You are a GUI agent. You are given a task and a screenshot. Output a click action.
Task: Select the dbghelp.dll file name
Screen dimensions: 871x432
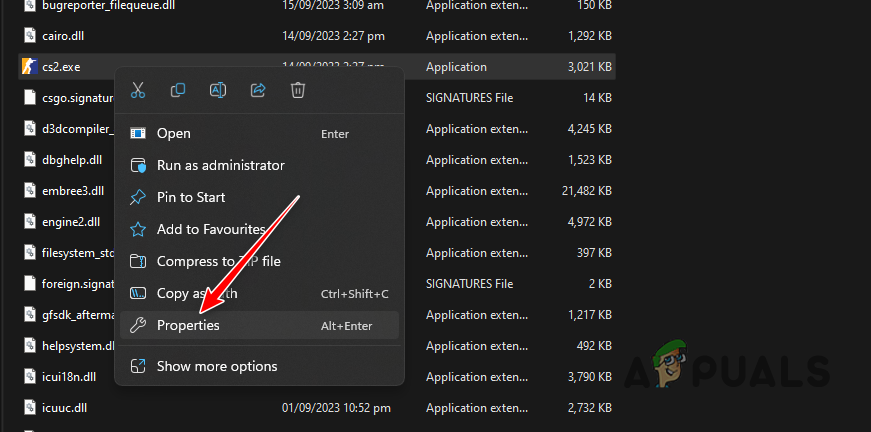(x=72, y=160)
